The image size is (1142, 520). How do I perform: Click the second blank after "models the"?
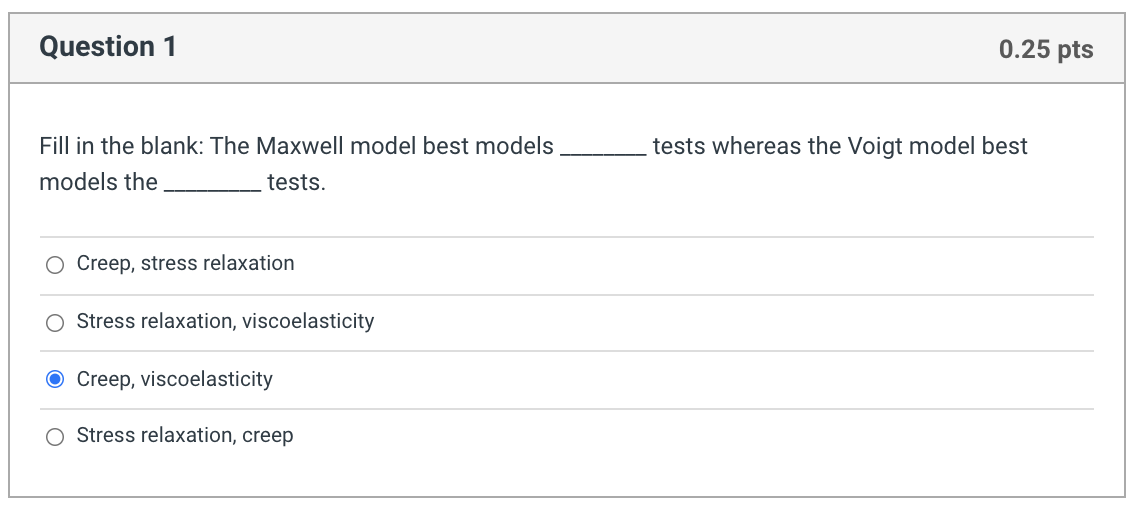click(x=212, y=186)
